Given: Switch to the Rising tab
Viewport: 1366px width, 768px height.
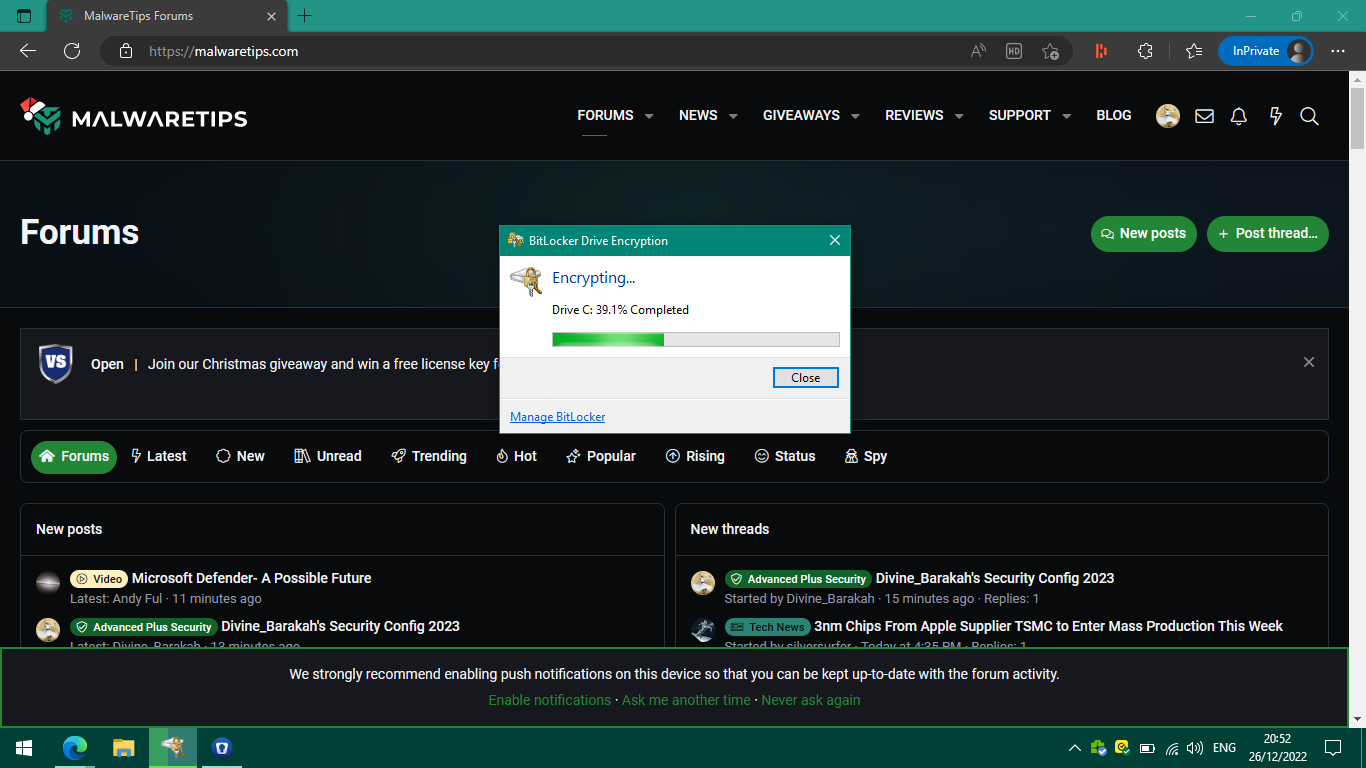Looking at the screenshot, I should 695,456.
